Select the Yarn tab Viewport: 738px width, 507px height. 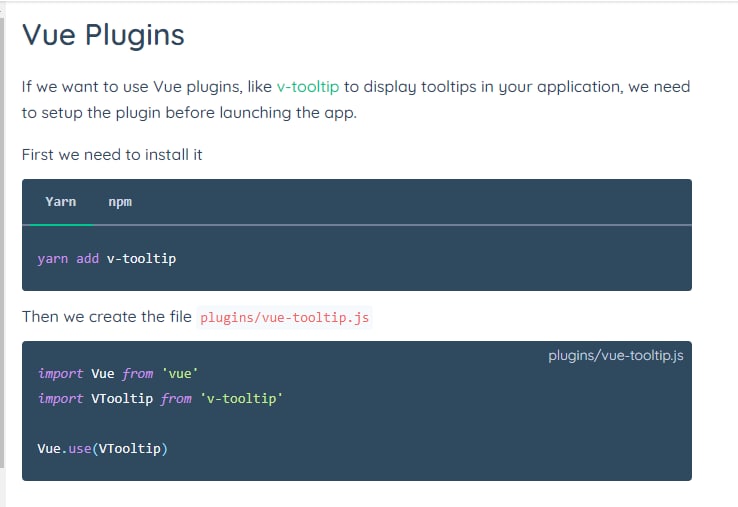(61, 202)
